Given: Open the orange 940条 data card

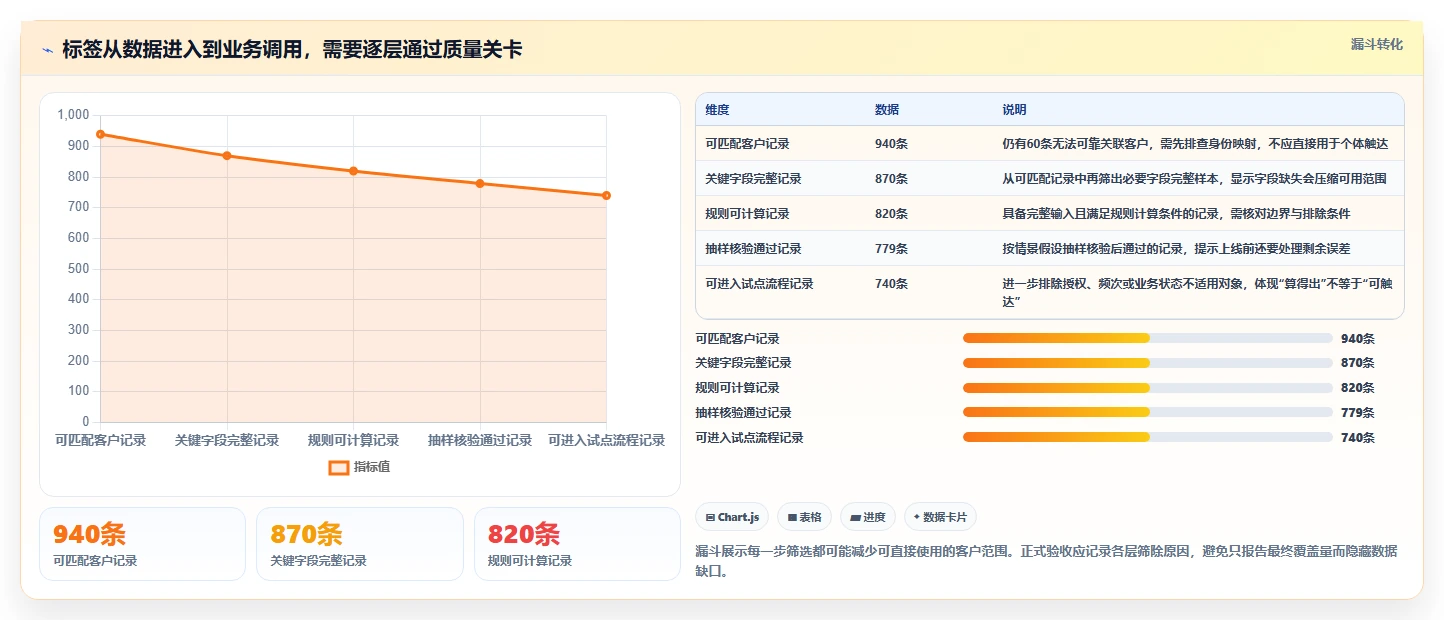Looking at the screenshot, I should click(142, 544).
